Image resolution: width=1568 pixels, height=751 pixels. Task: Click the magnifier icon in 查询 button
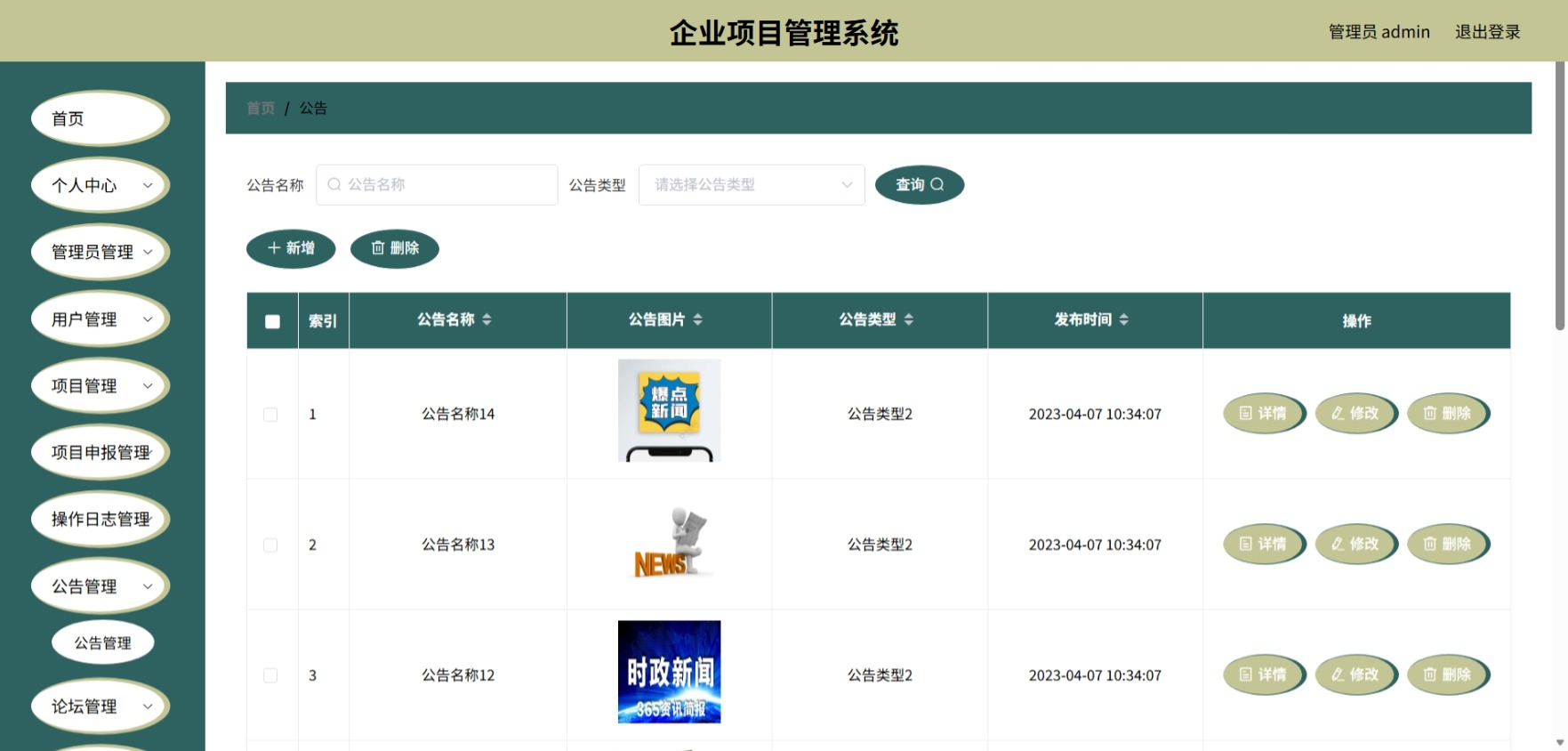coord(937,184)
